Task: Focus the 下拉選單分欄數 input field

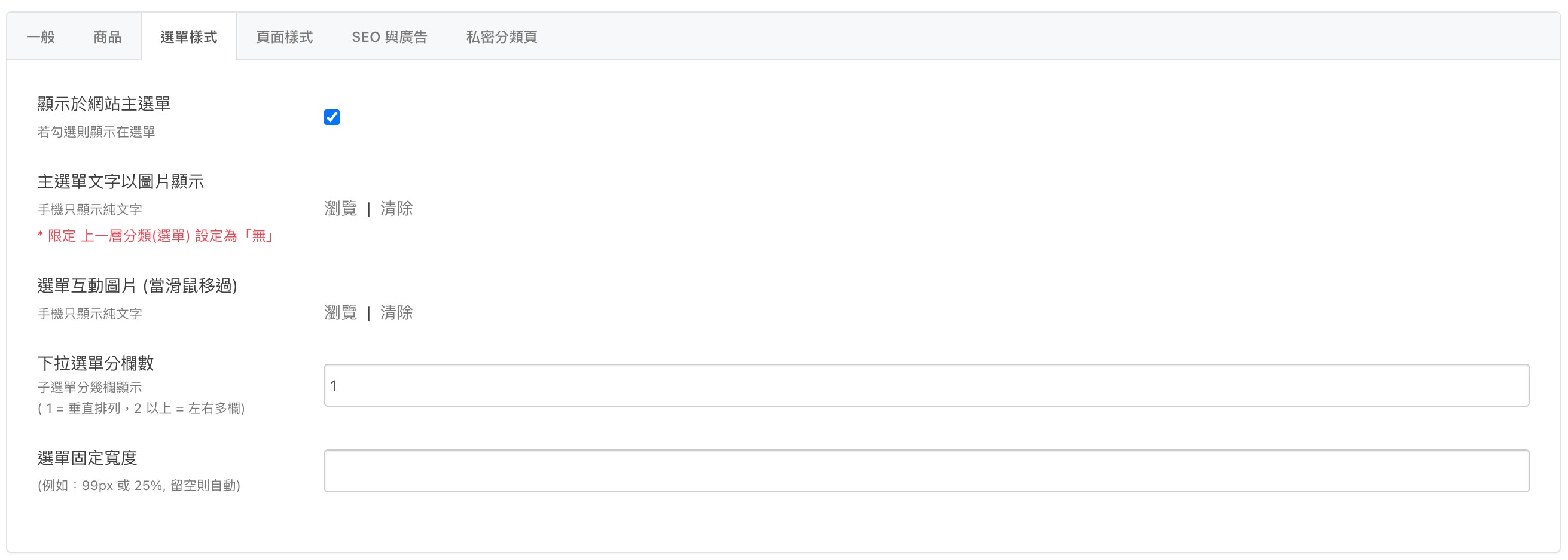Action: [926, 385]
